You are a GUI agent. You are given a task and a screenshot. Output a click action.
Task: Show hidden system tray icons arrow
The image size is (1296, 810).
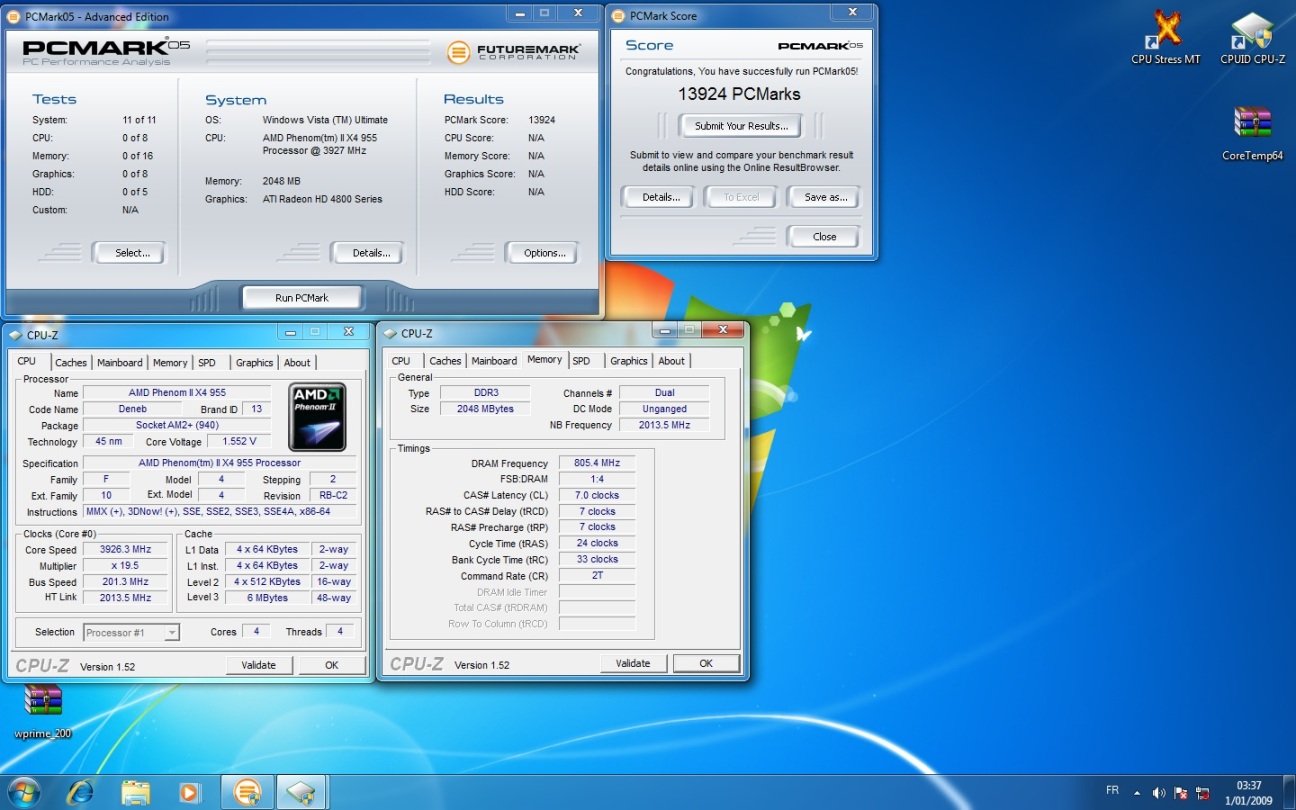[x=1137, y=792]
